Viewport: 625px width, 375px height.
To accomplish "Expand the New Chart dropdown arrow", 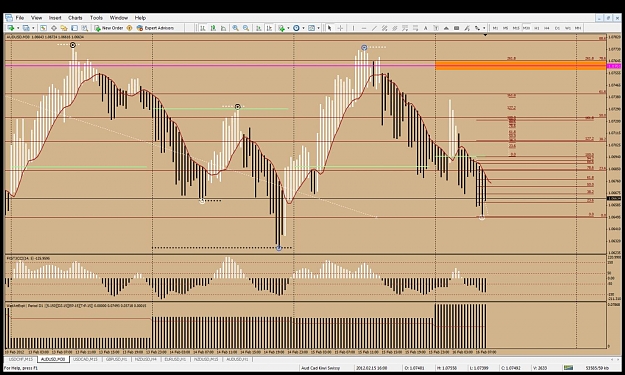I will 18,28.
